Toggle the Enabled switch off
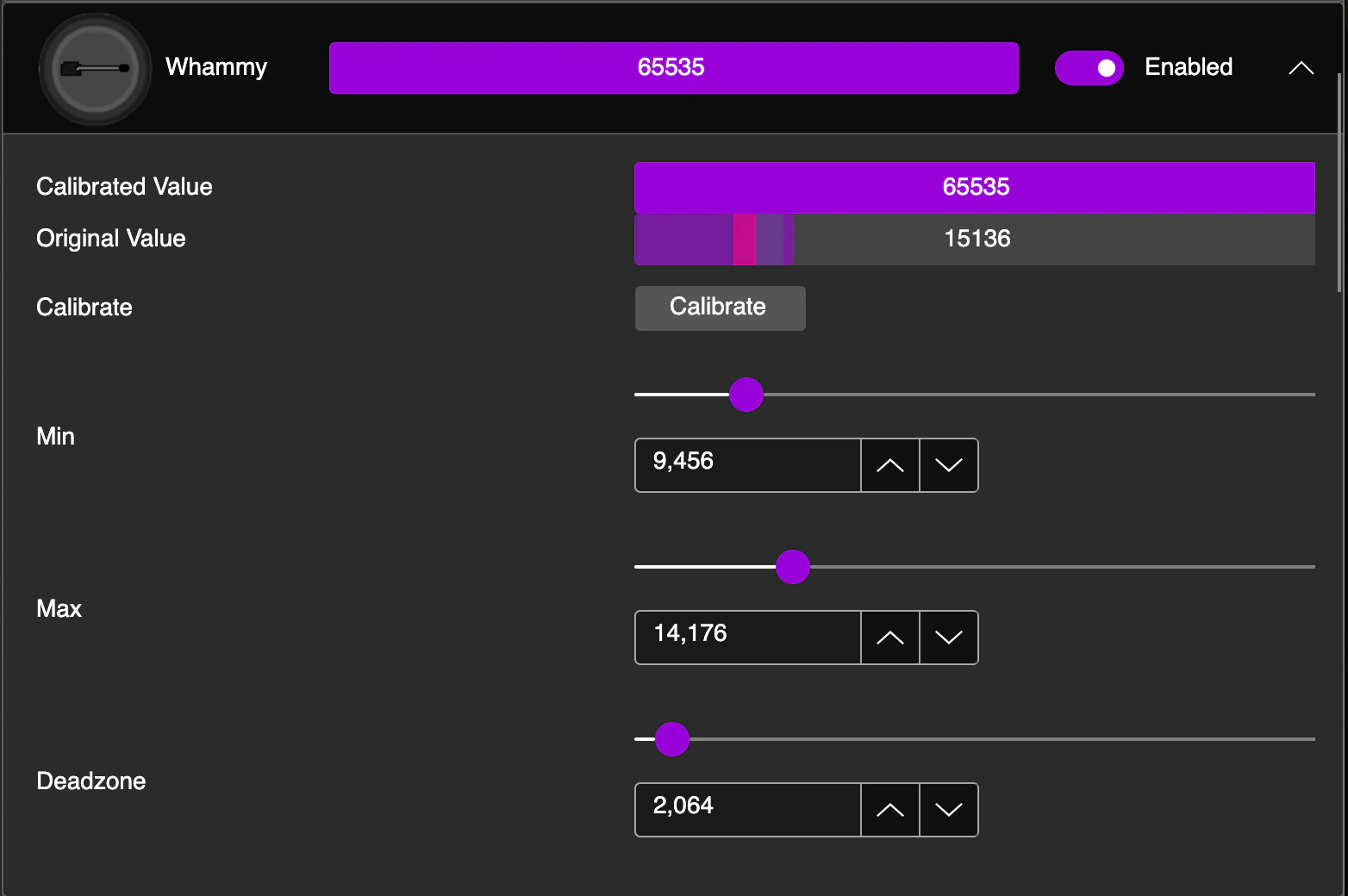The image size is (1348, 896). click(x=1089, y=68)
